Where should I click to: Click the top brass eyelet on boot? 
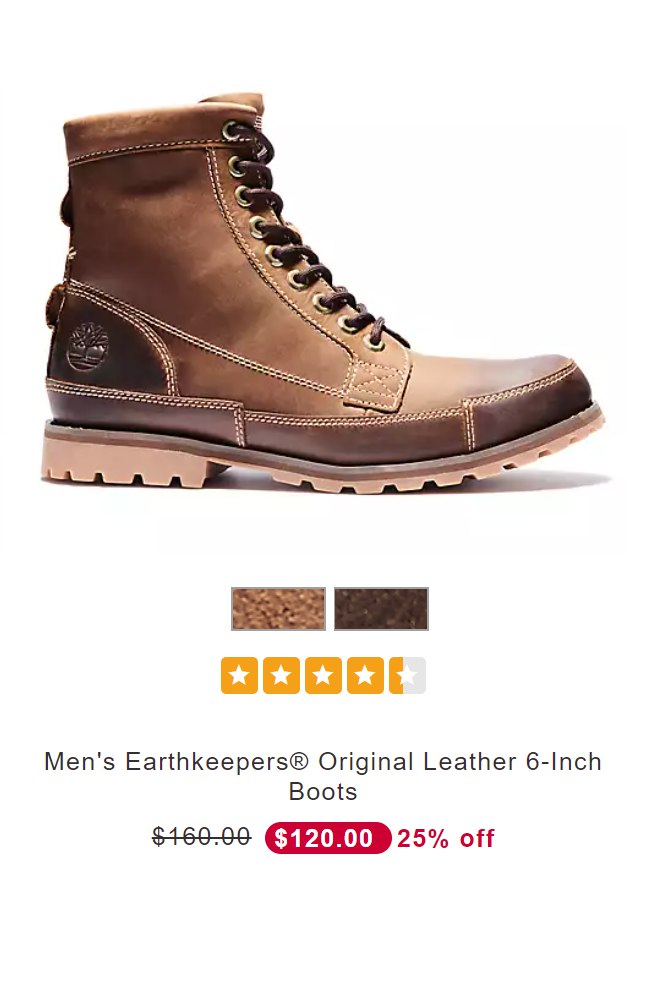coord(230,130)
